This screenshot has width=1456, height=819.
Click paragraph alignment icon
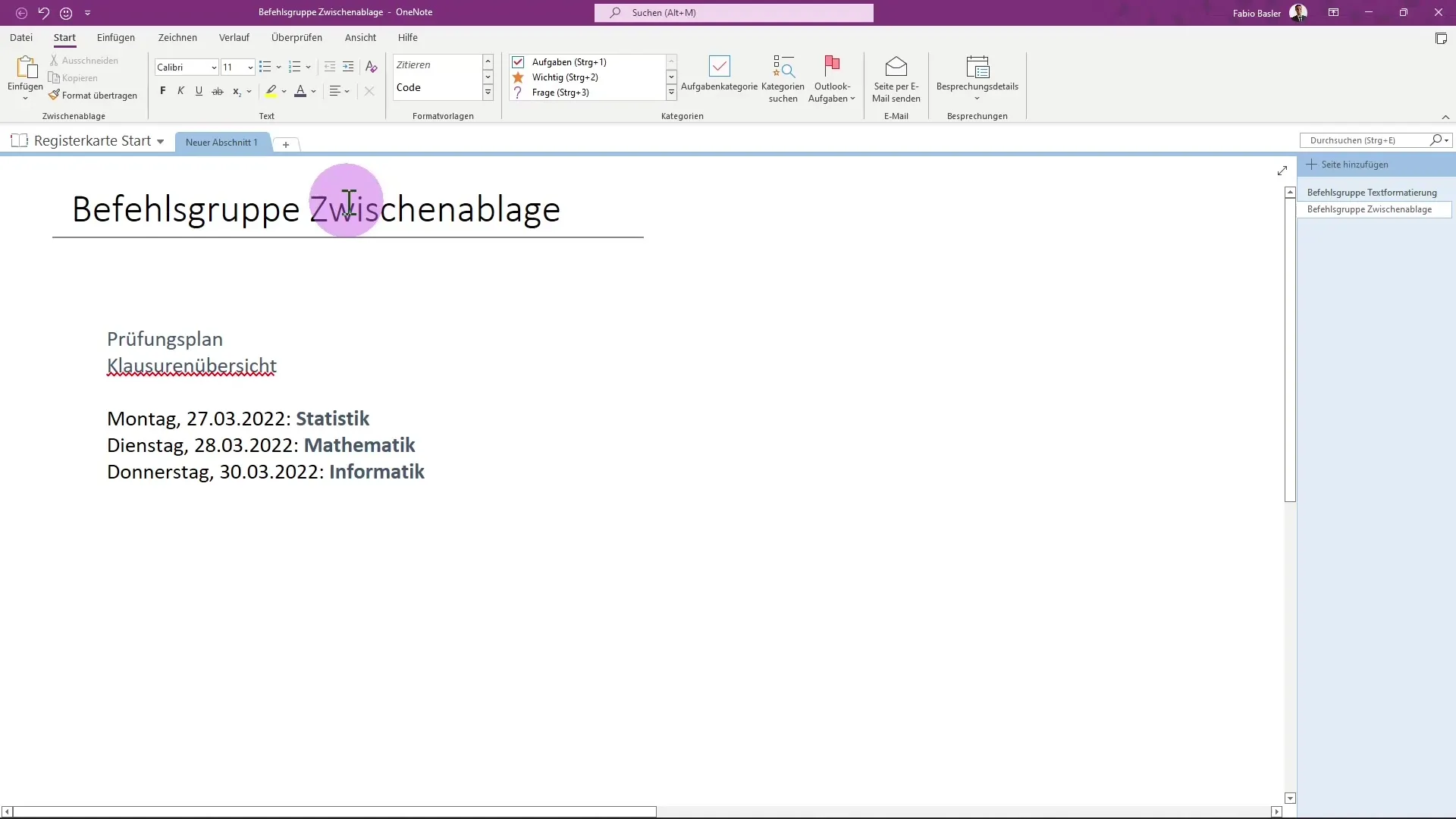click(335, 91)
